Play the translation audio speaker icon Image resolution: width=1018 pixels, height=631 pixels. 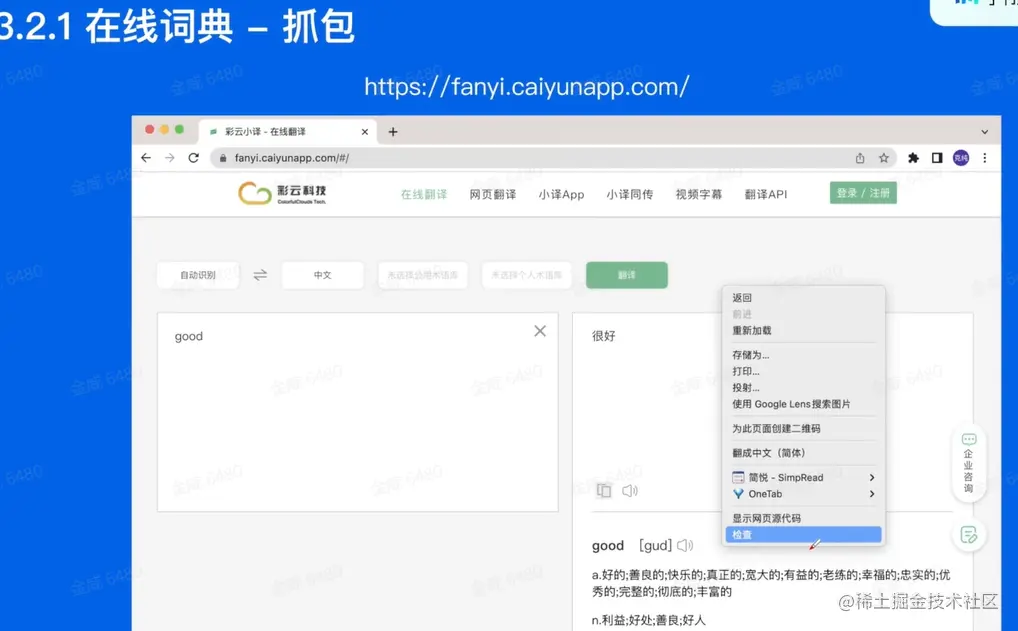630,491
